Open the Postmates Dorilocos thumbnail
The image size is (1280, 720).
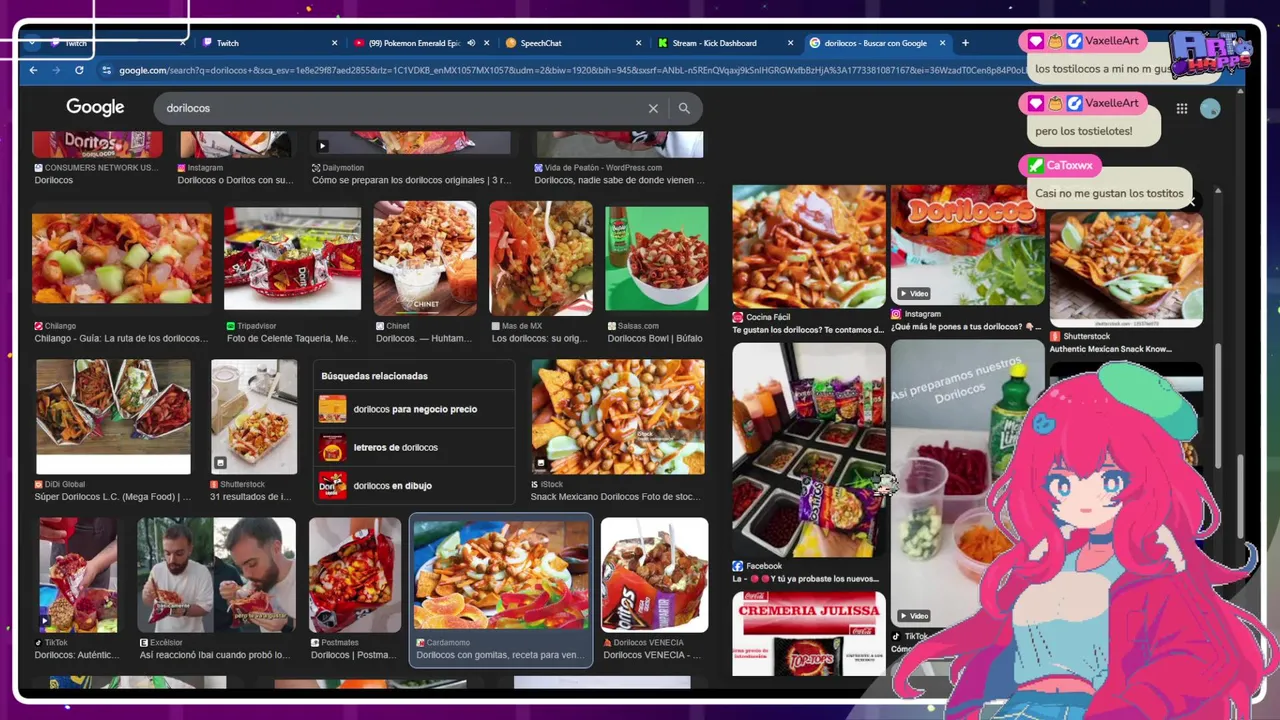tap(355, 575)
